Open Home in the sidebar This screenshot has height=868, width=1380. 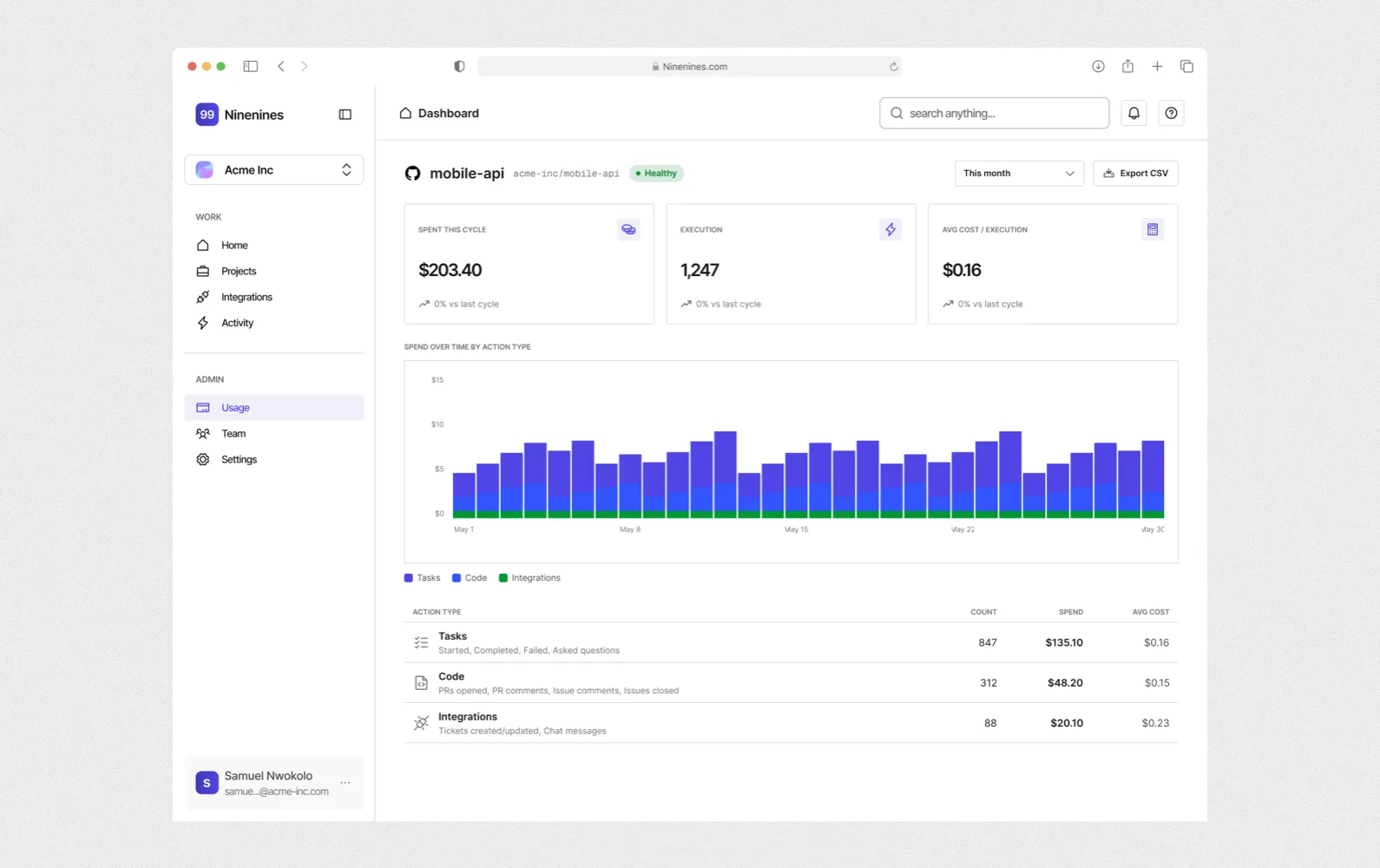click(274, 246)
